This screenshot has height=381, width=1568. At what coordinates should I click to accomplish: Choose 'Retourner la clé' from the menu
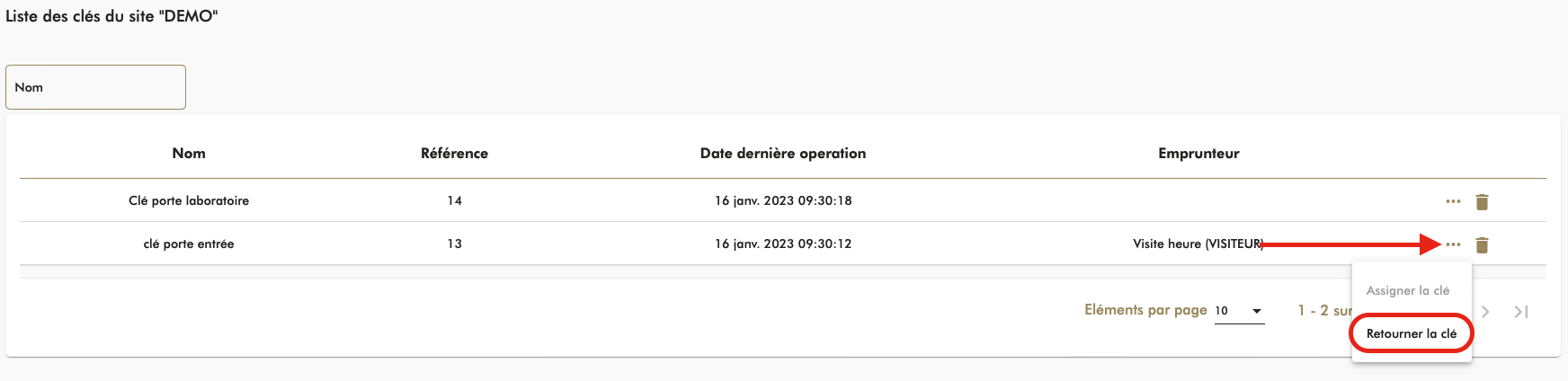click(1411, 333)
